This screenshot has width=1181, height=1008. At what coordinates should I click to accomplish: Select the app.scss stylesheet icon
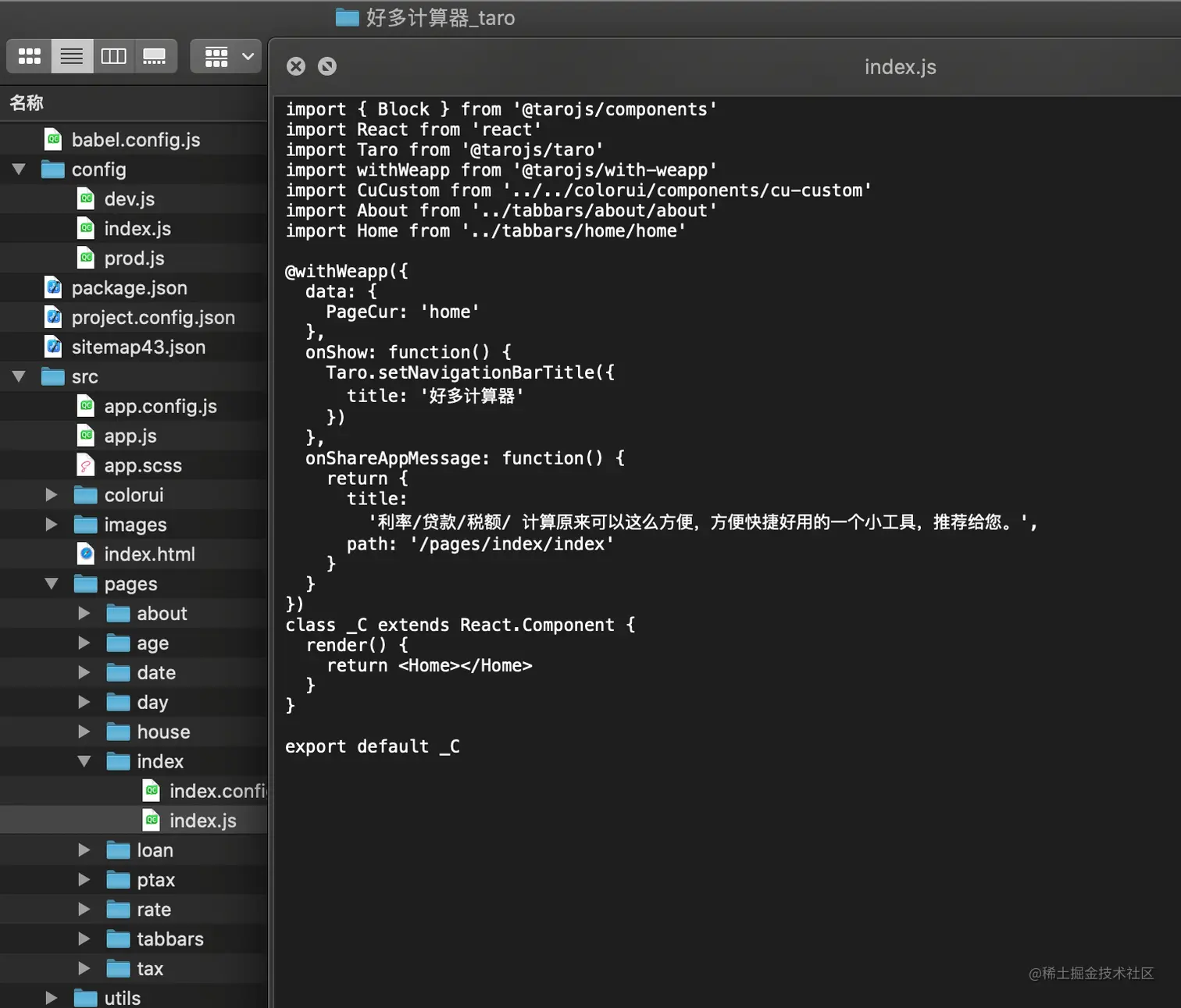pos(86,465)
